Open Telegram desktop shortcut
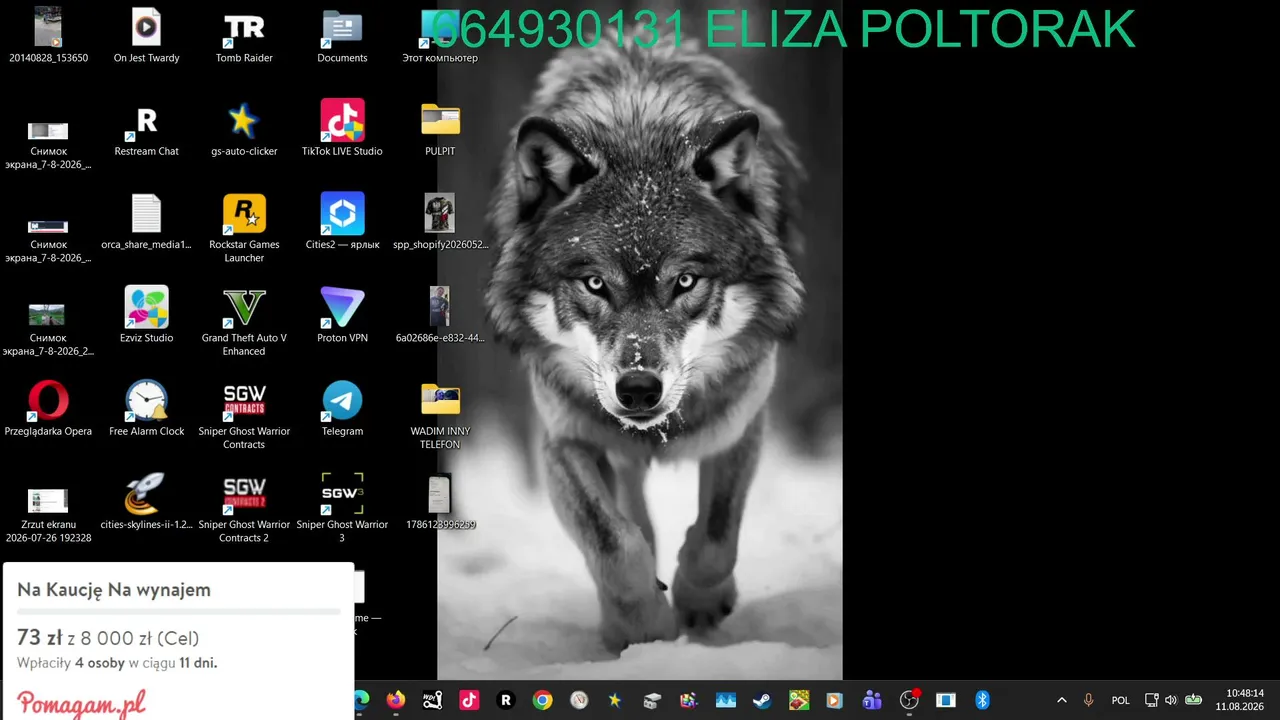Screen dimensions: 1280x720 point(342,410)
